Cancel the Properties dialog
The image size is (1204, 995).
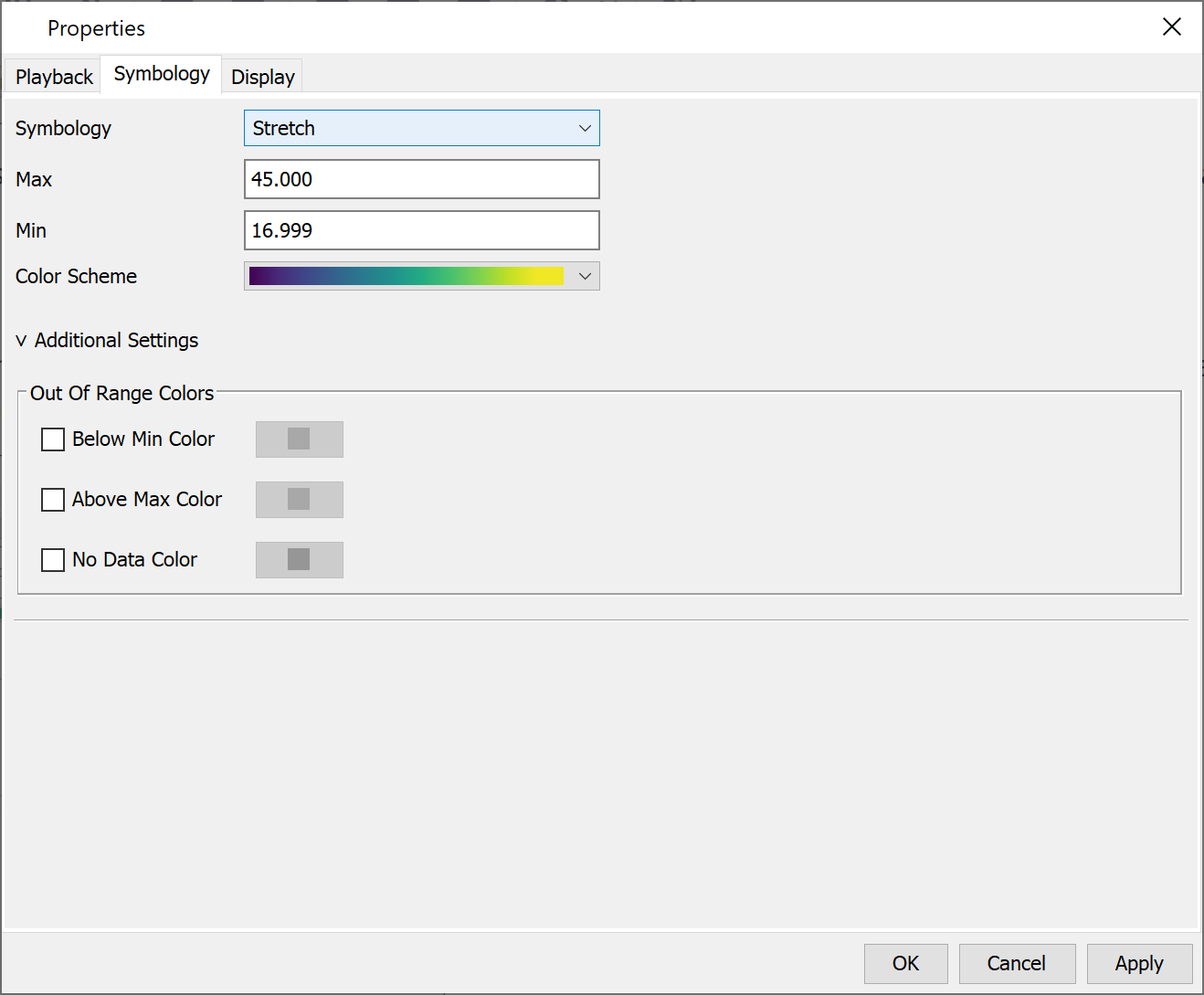[x=1017, y=964]
